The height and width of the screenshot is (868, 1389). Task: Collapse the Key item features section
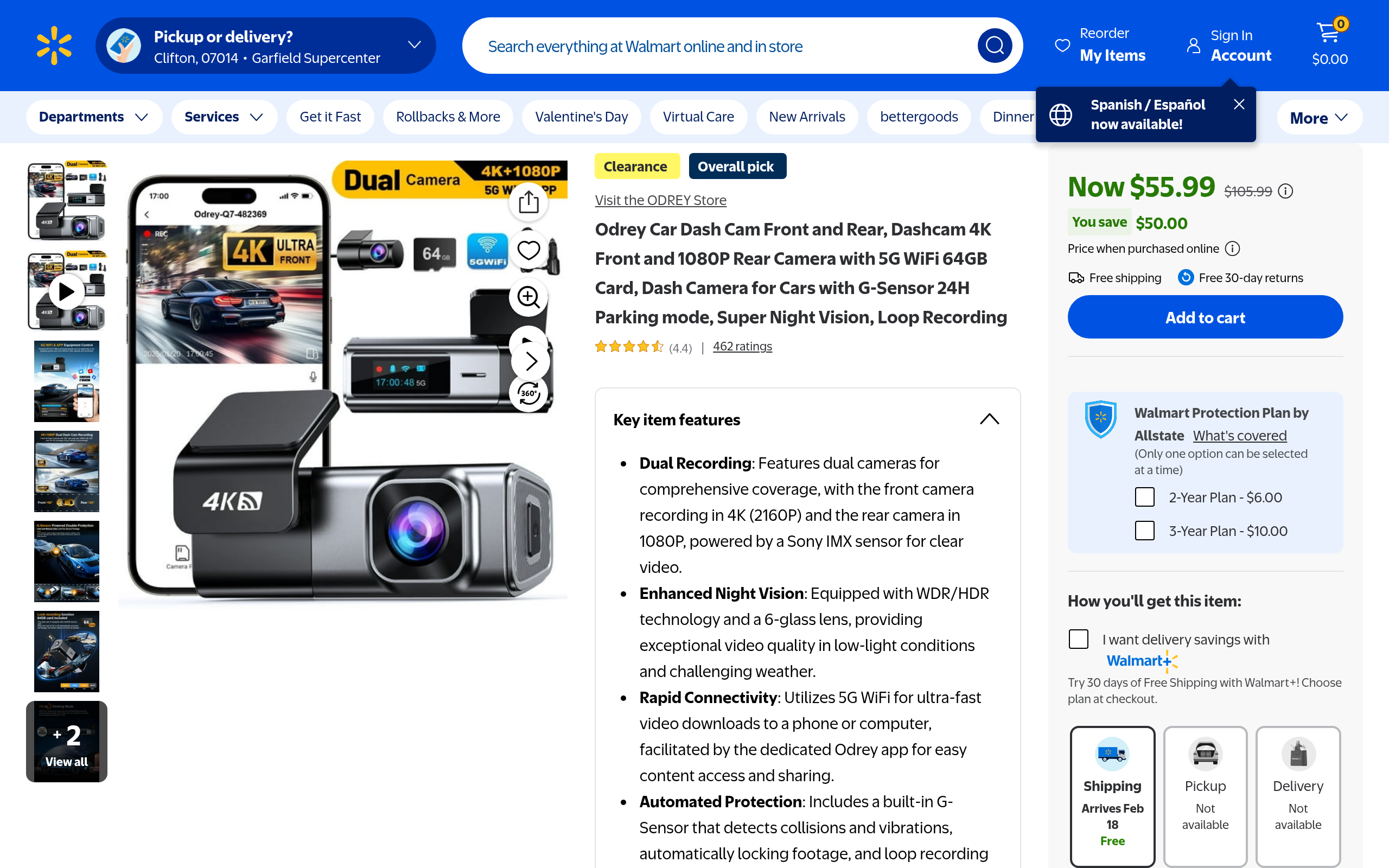(989, 419)
